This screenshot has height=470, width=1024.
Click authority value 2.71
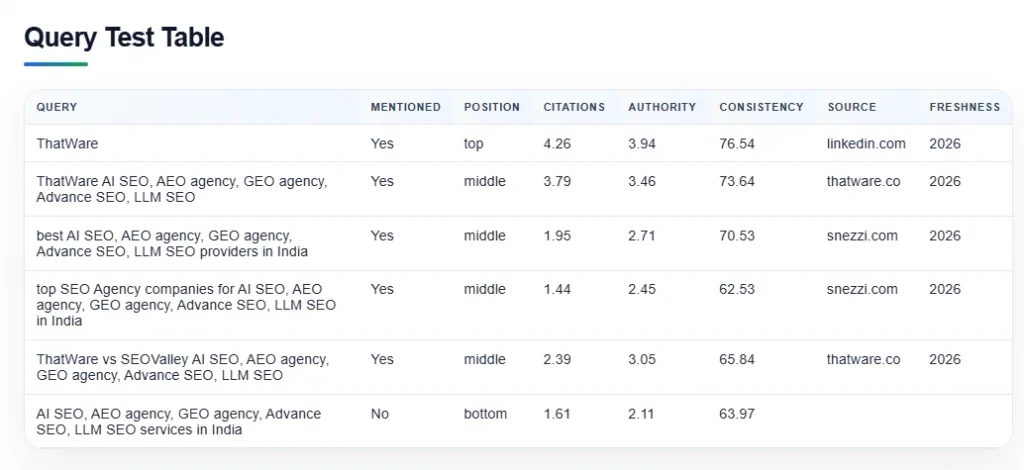tap(642, 236)
